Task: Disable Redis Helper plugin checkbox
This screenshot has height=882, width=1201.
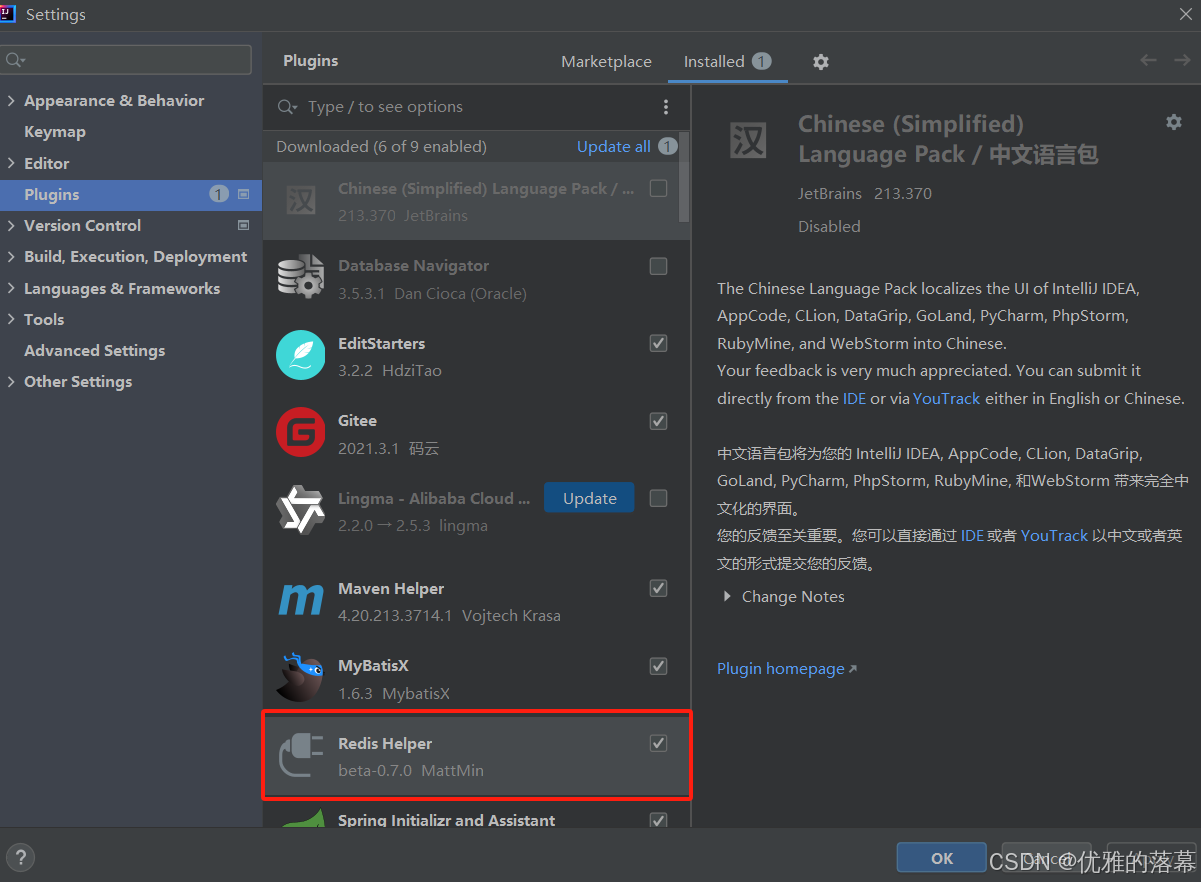Action: click(x=658, y=743)
